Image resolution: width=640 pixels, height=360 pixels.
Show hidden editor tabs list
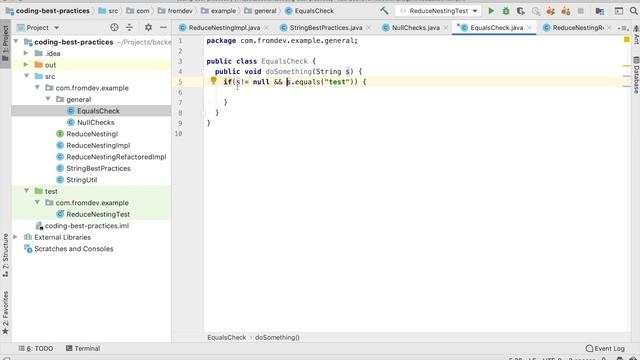coord(622,28)
